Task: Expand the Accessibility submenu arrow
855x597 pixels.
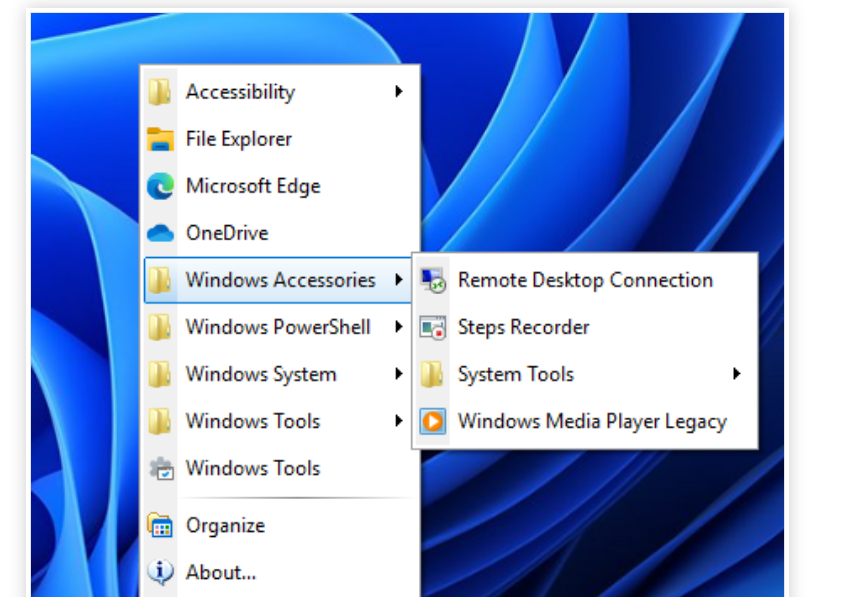Action: (398, 92)
